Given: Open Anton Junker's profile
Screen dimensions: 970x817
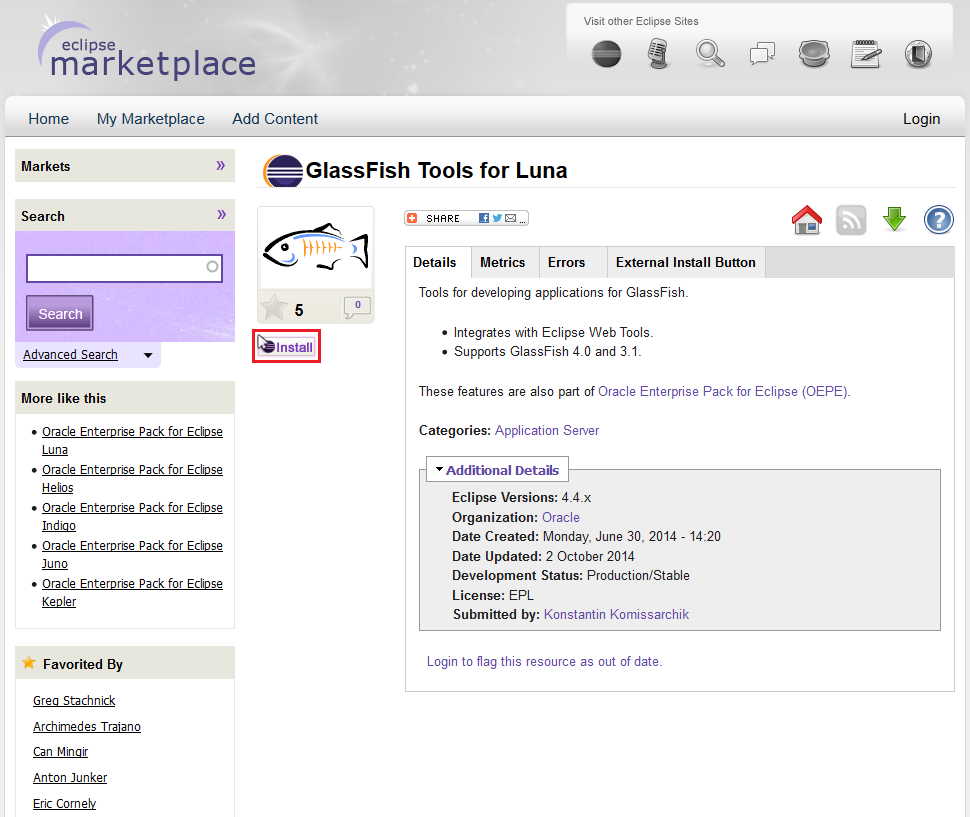Looking at the screenshot, I should pos(70,777).
